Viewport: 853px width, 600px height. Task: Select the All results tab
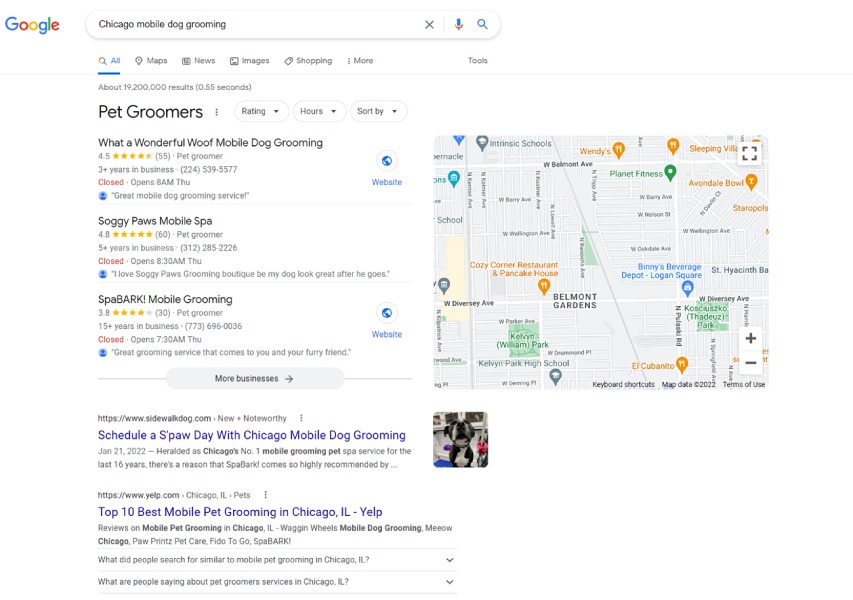(x=109, y=61)
